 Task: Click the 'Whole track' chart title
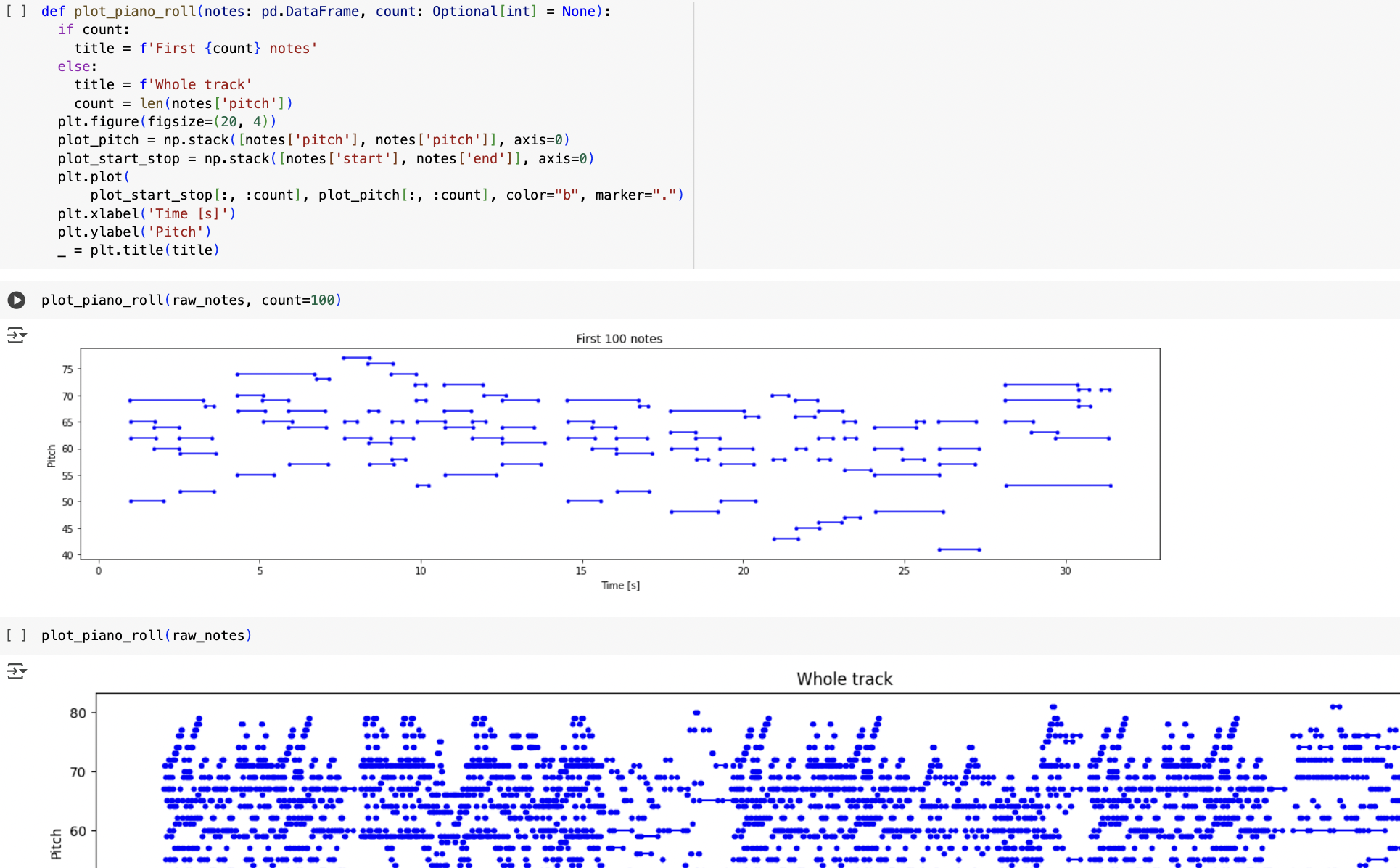tap(844, 679)
